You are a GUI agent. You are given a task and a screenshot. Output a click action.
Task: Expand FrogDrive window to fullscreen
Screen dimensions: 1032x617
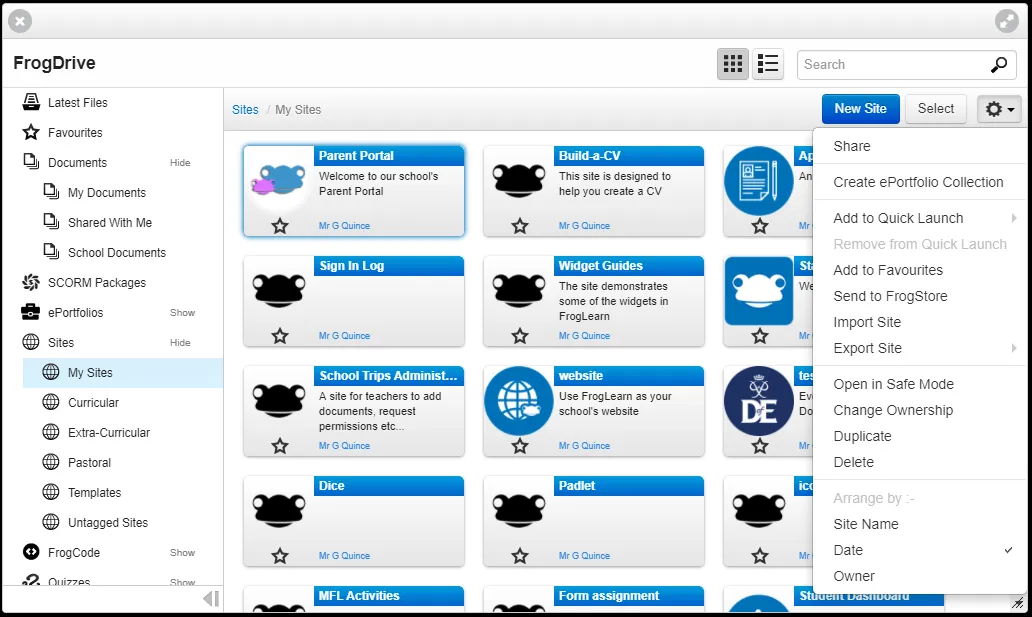point(1007,21)
